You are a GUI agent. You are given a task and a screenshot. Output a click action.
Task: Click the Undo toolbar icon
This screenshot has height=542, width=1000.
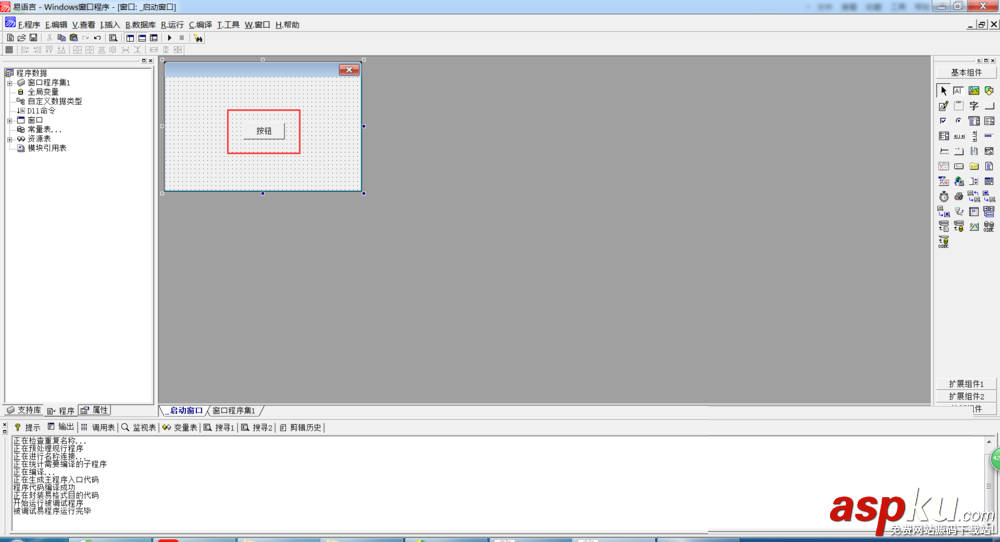point(98,38)
